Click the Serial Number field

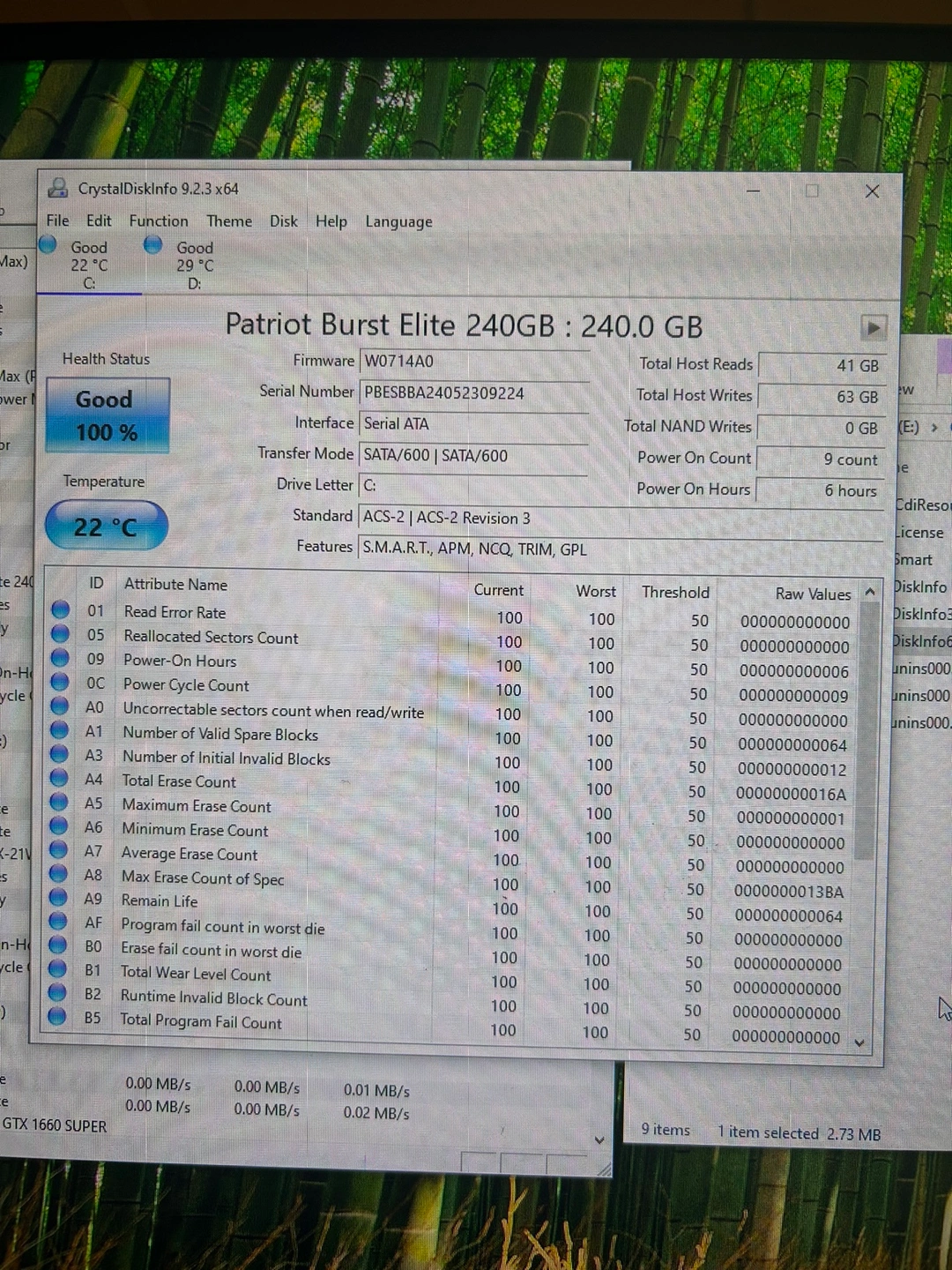click(x=475, y=393)
